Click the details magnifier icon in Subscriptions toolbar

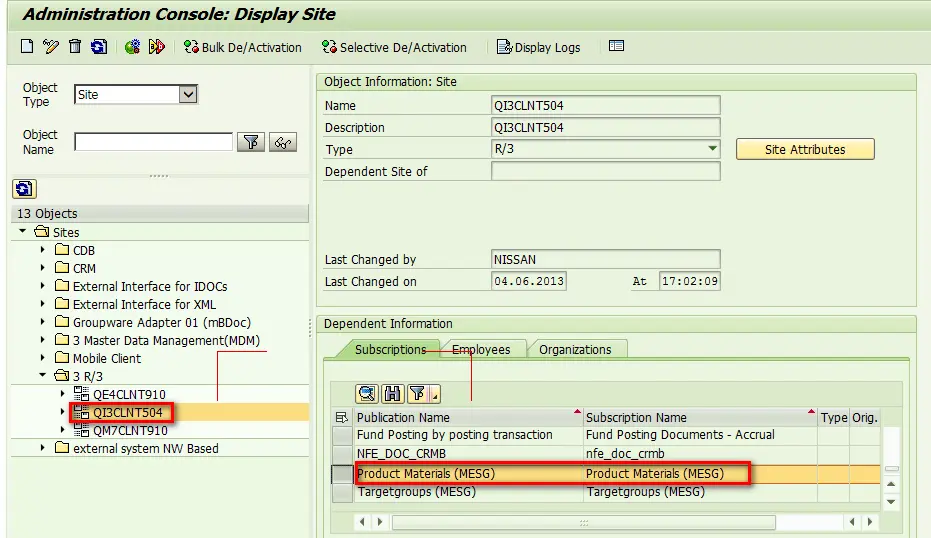coord(367,393)
